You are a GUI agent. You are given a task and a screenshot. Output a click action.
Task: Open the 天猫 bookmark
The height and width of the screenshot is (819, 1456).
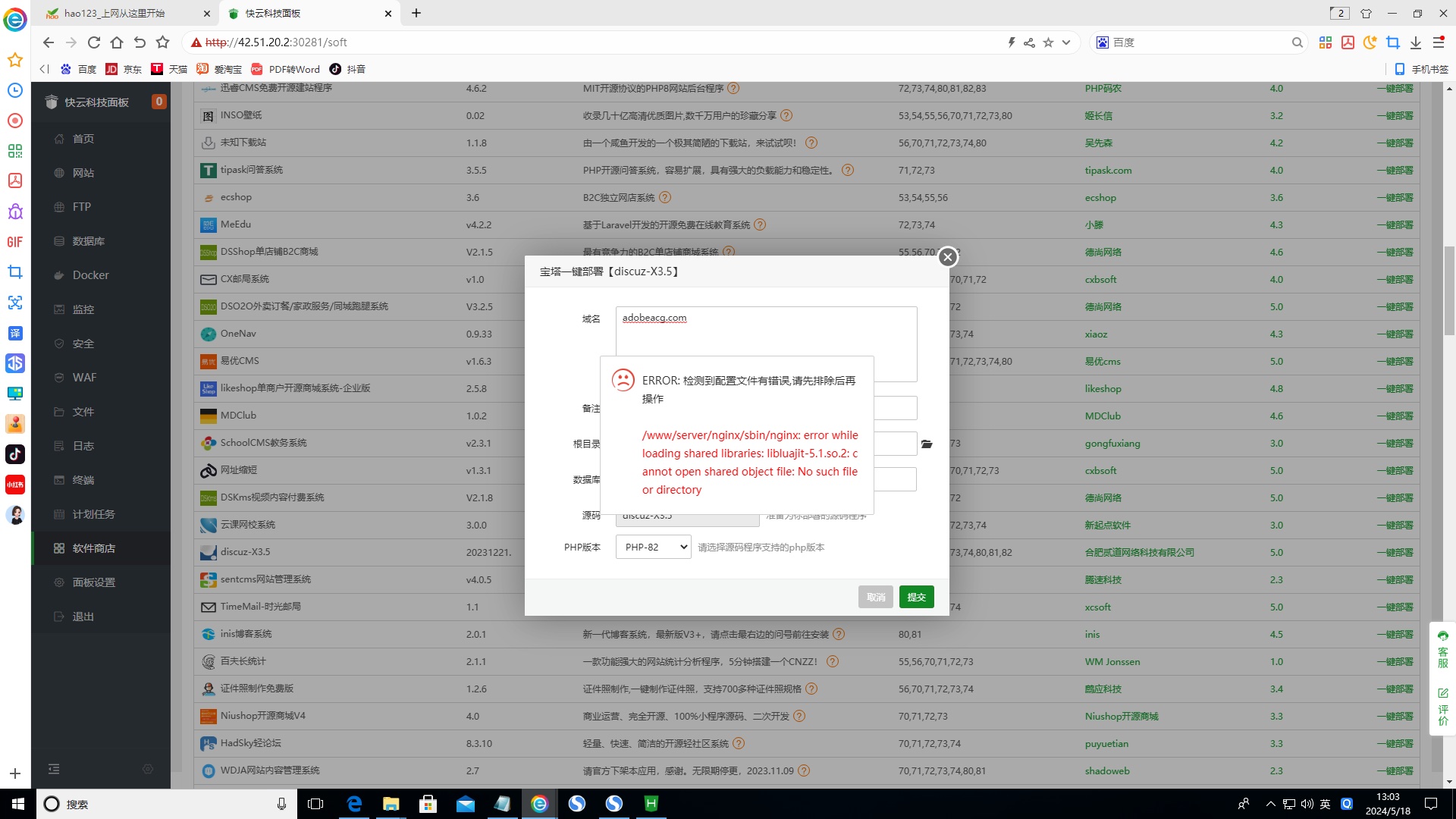[x=169, y=69]
